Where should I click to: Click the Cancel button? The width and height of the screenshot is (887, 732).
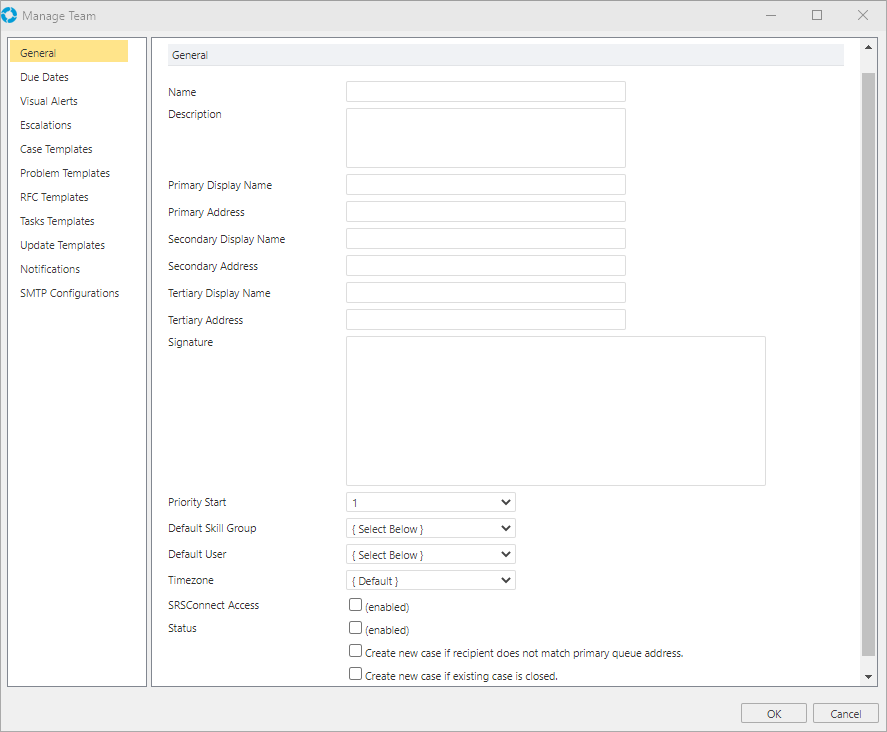point(845,713)
